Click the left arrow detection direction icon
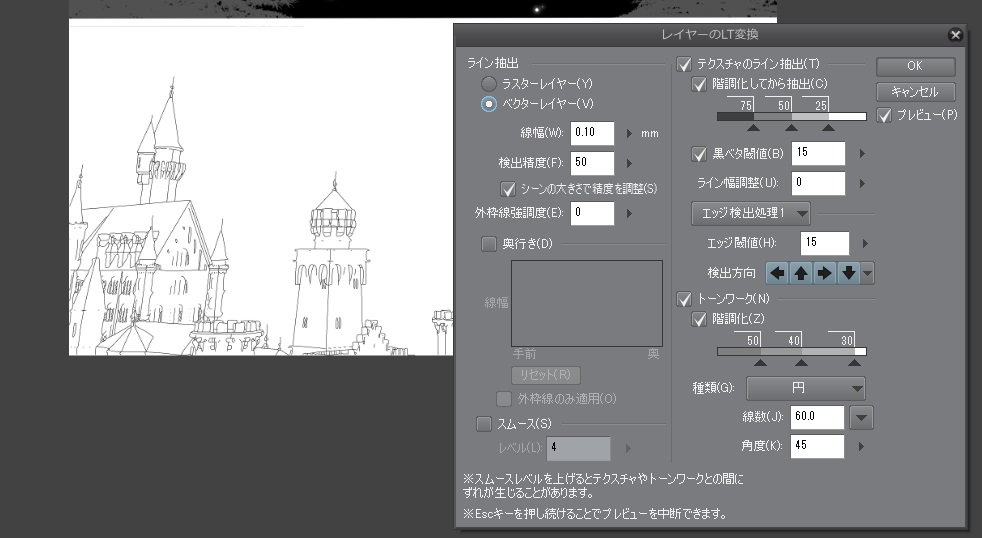The image size is (982, 538). point(777,273)
